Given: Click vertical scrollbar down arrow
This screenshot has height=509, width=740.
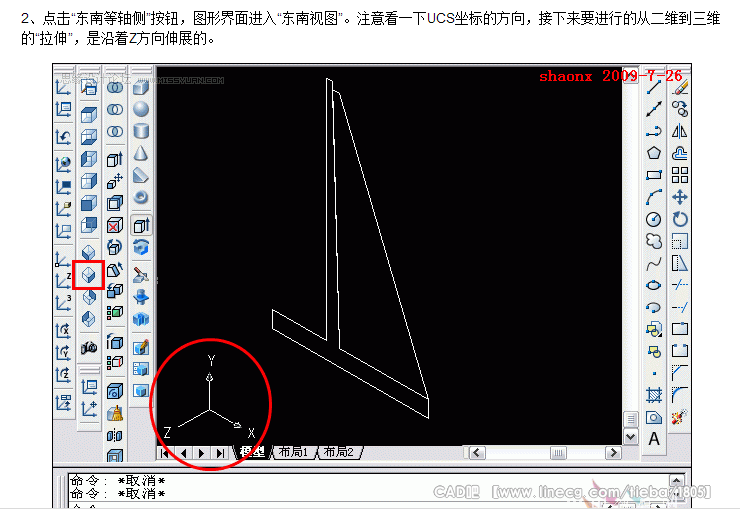Looking at the screenshot, I should pos(631,437).
